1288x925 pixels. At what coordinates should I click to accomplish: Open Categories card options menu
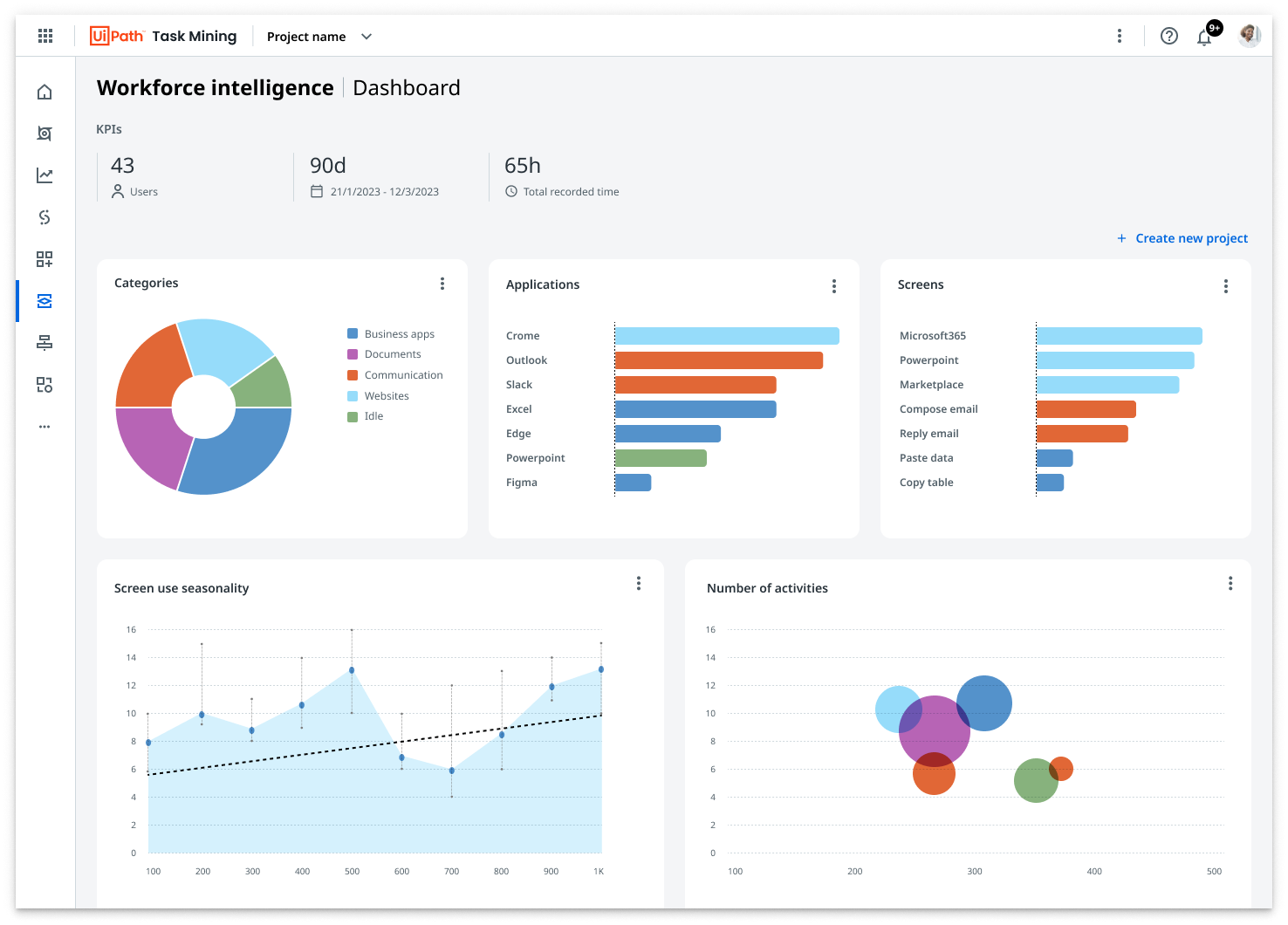point(442,284)
